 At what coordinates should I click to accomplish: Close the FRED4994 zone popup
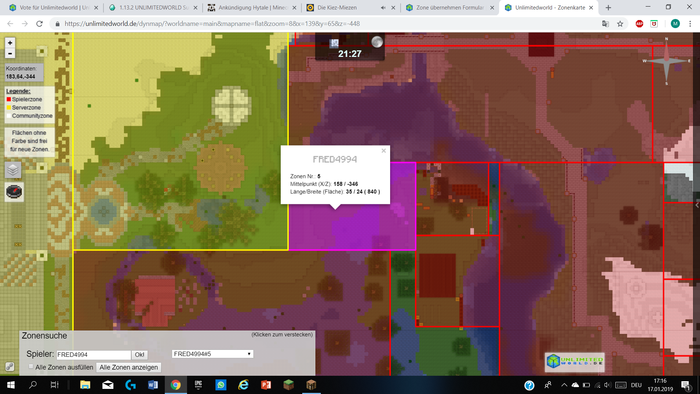[383, 151]
